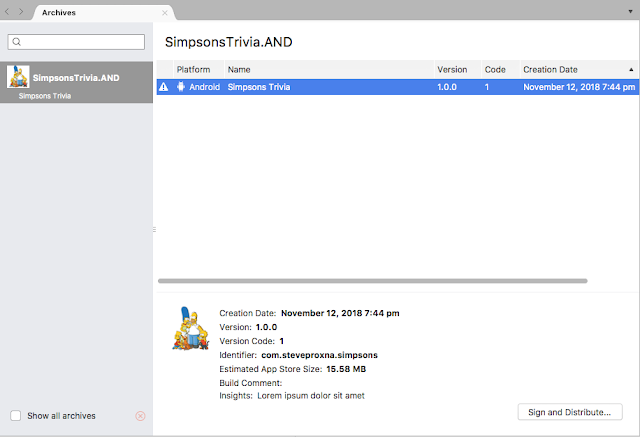
Task: Click the November 12, 2018 table cell
Action: tap(579, 87)
